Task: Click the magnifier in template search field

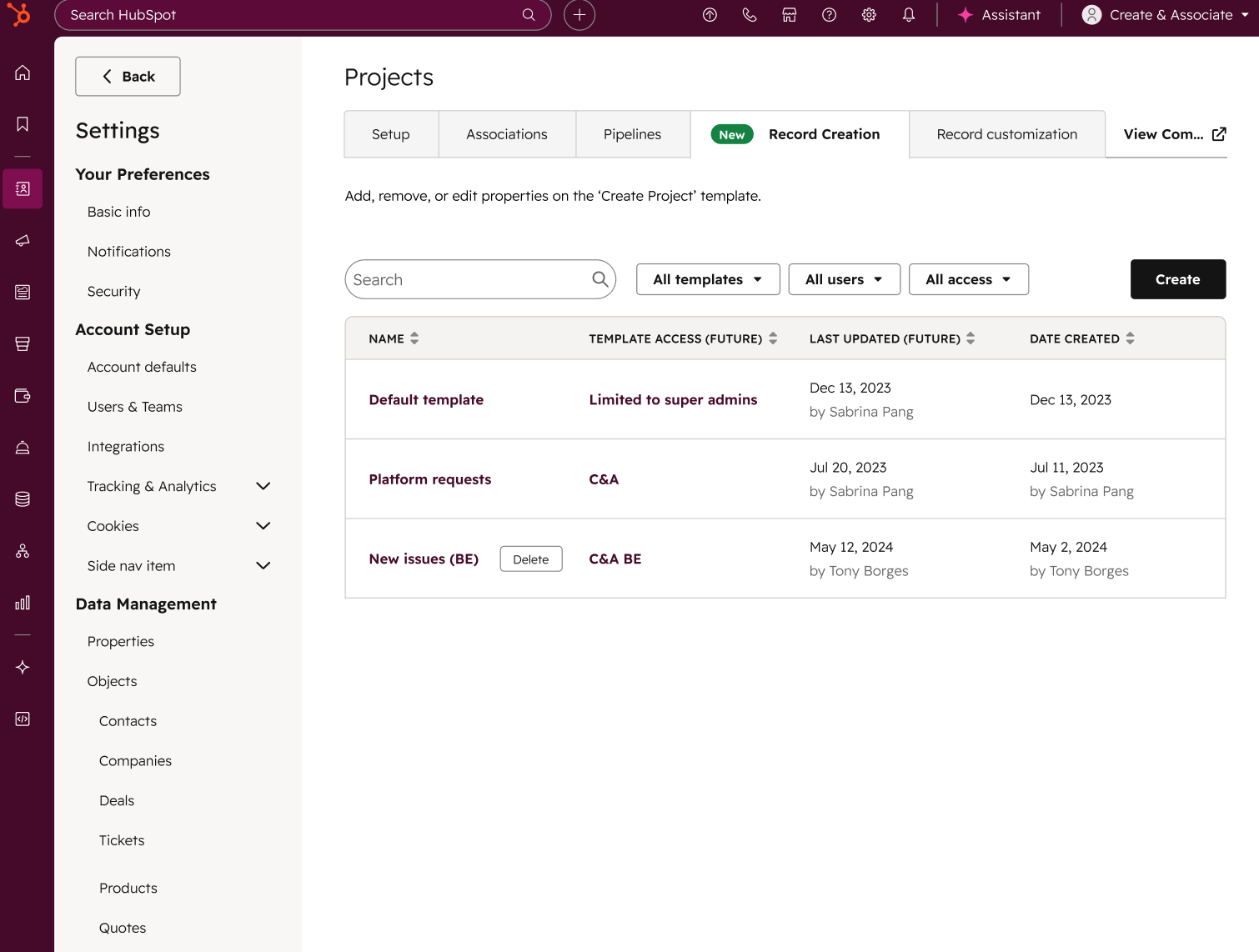Action: tap(600, 279)
